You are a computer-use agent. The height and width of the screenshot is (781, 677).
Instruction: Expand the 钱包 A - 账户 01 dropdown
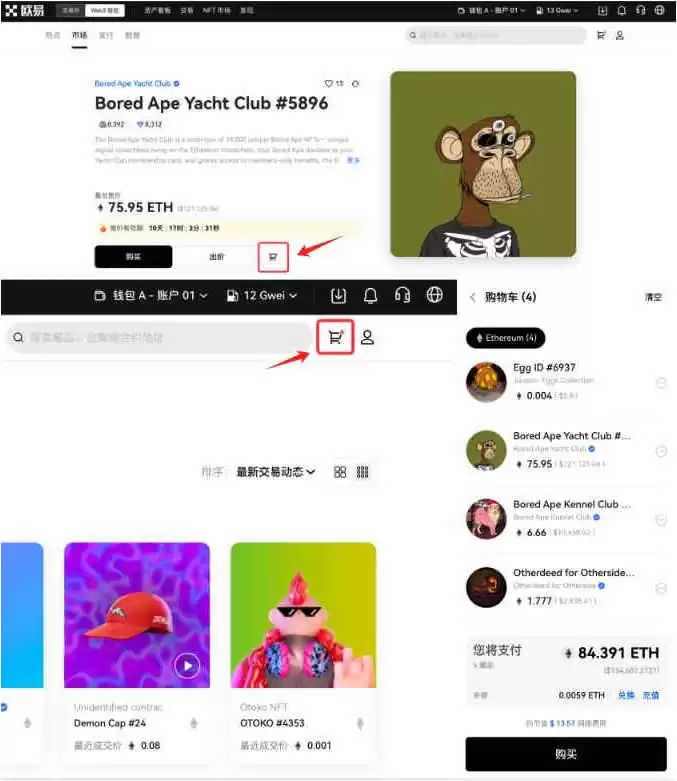[x=151, y=296]
